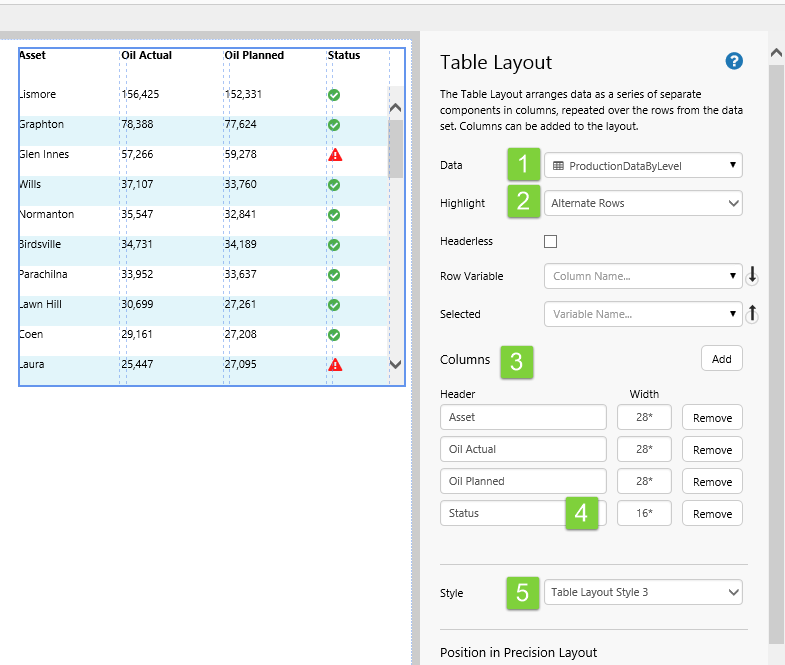The image size is (785, 665).
Task: Click the table scroll up arrow
Action: [x=395, y=107]
